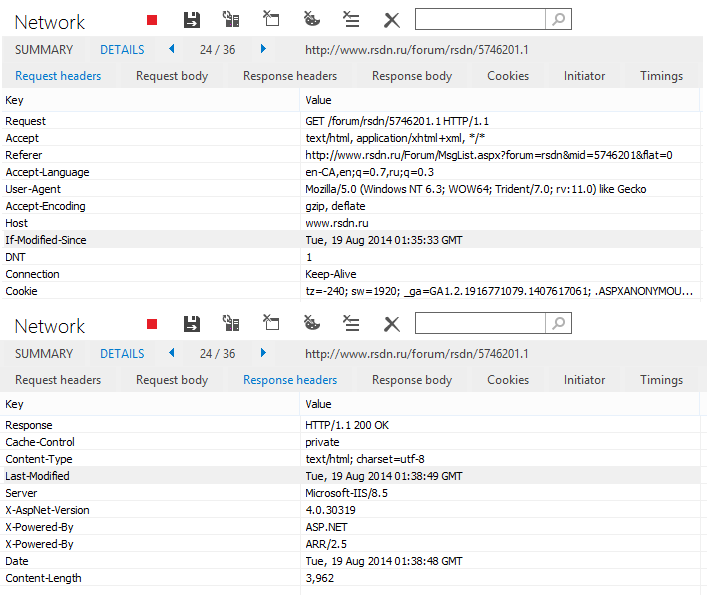Click the 'Microsoft-IIS/8.5' Server value
Screen dimensions: 710x603
pos(346,493)
